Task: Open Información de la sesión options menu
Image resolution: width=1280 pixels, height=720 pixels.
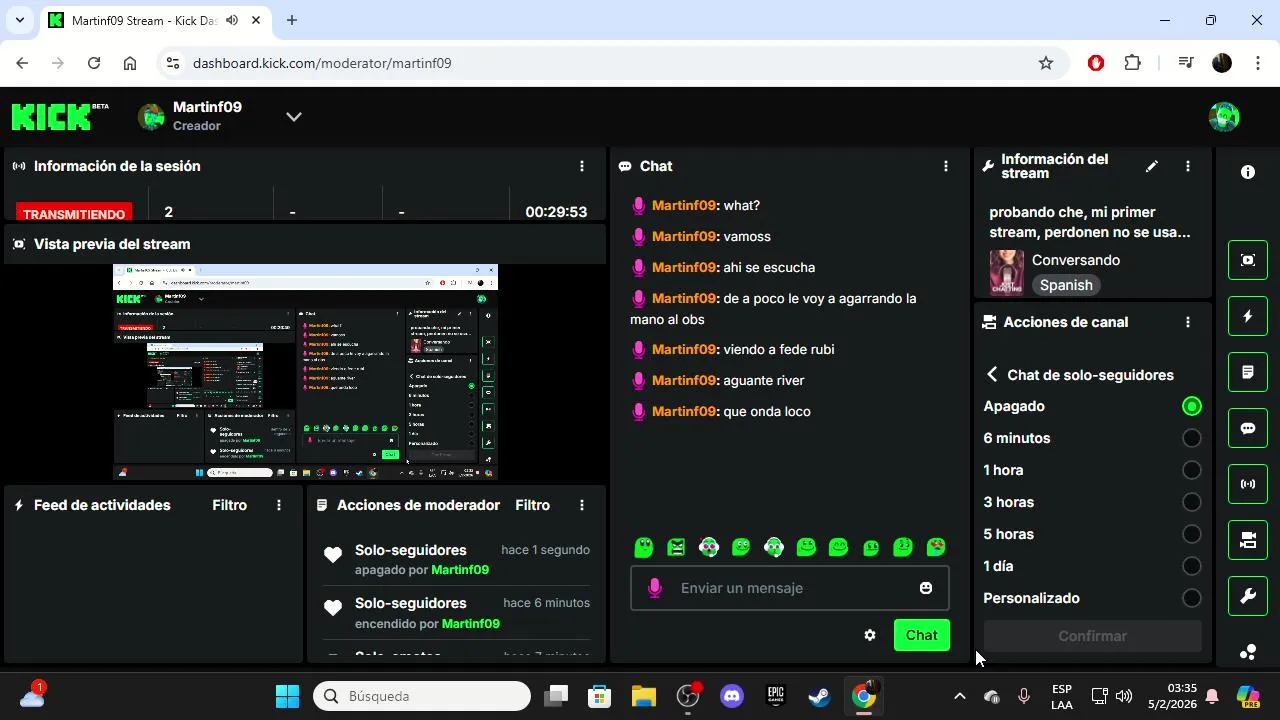Action: coord(582,166)
